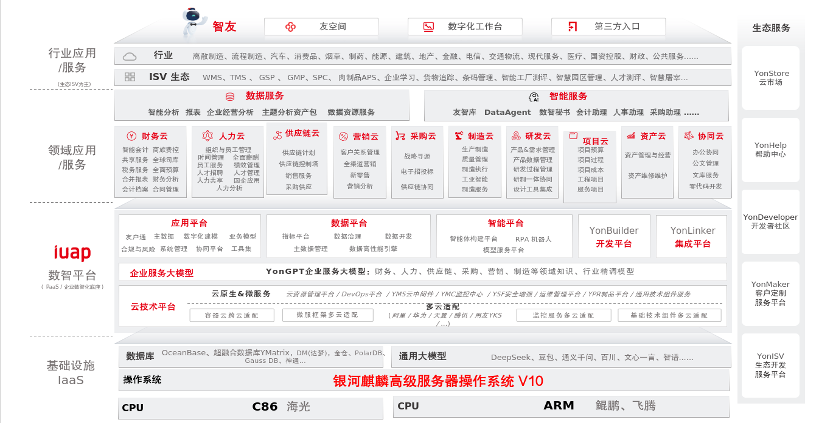
Task: Click the 容器云跨云适配 box
Action: 232,315
